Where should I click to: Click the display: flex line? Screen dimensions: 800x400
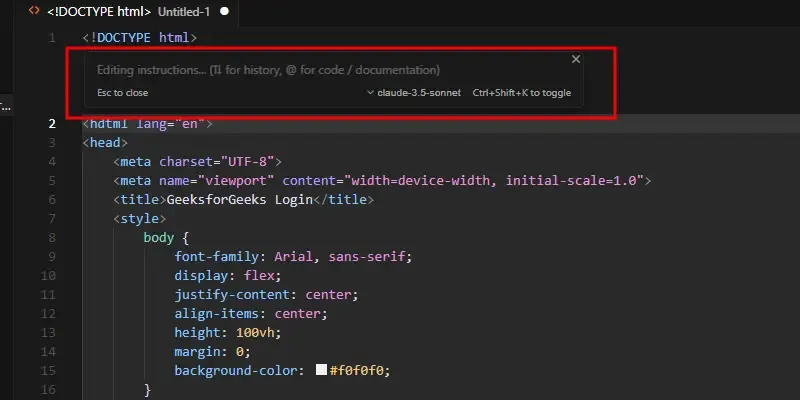point(228,276)
